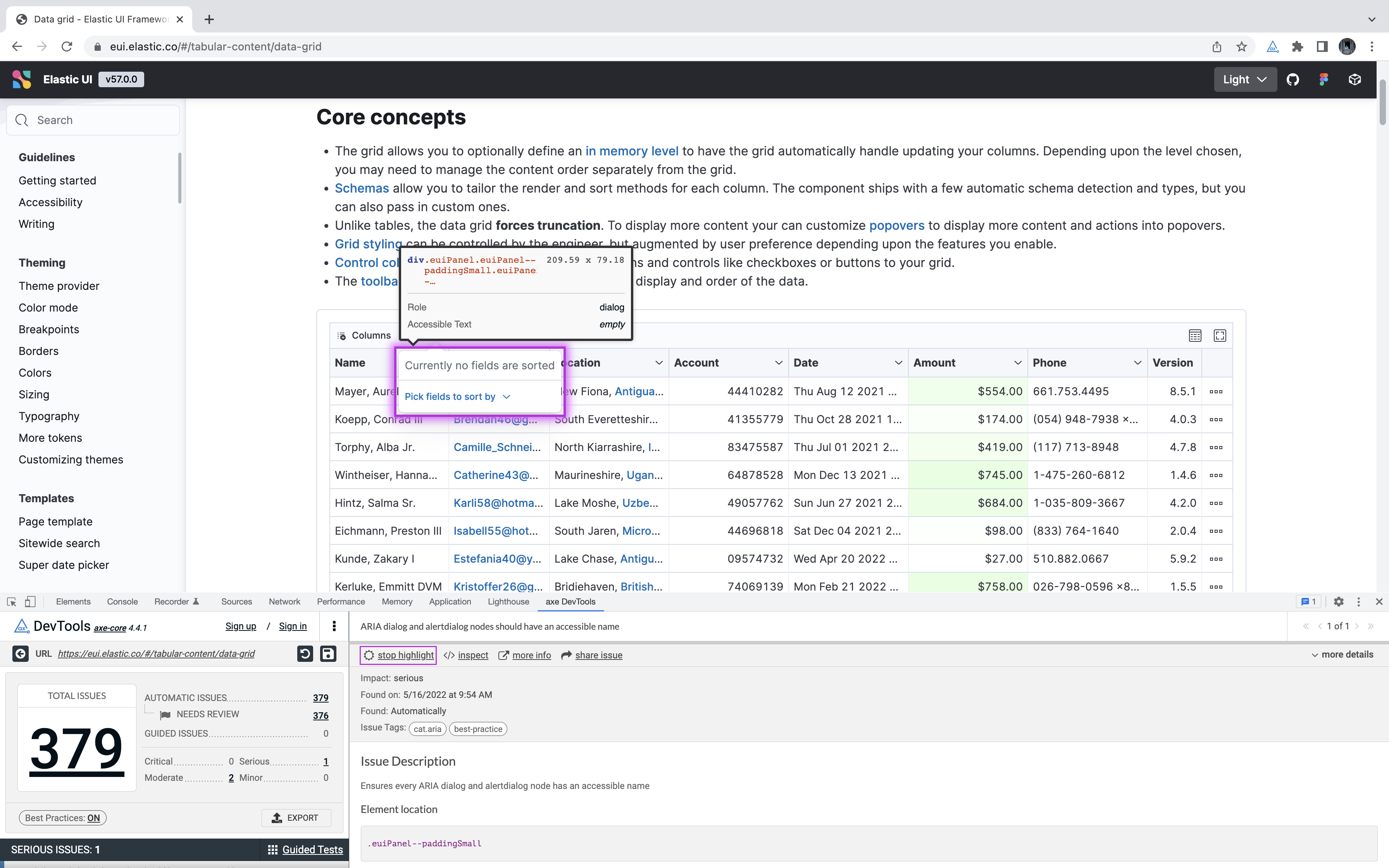Open the data grid display options icon
The height and width of the screenshot is (868, 1389).
tap(1195, 335)
